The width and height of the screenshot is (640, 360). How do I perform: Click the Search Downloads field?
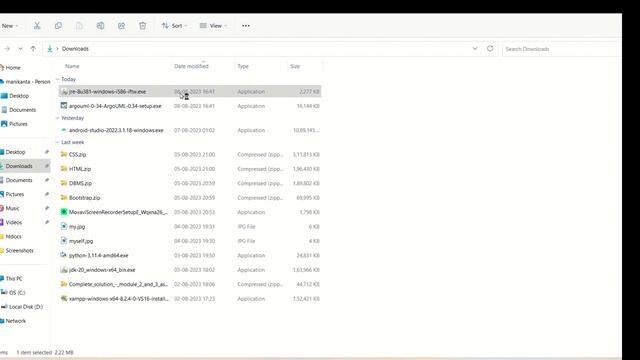(562, 49)
